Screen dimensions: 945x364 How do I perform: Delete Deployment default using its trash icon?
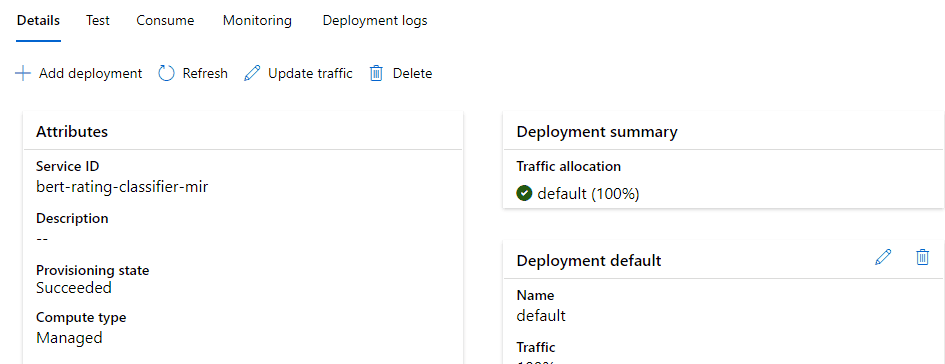(x=923, y=257)
